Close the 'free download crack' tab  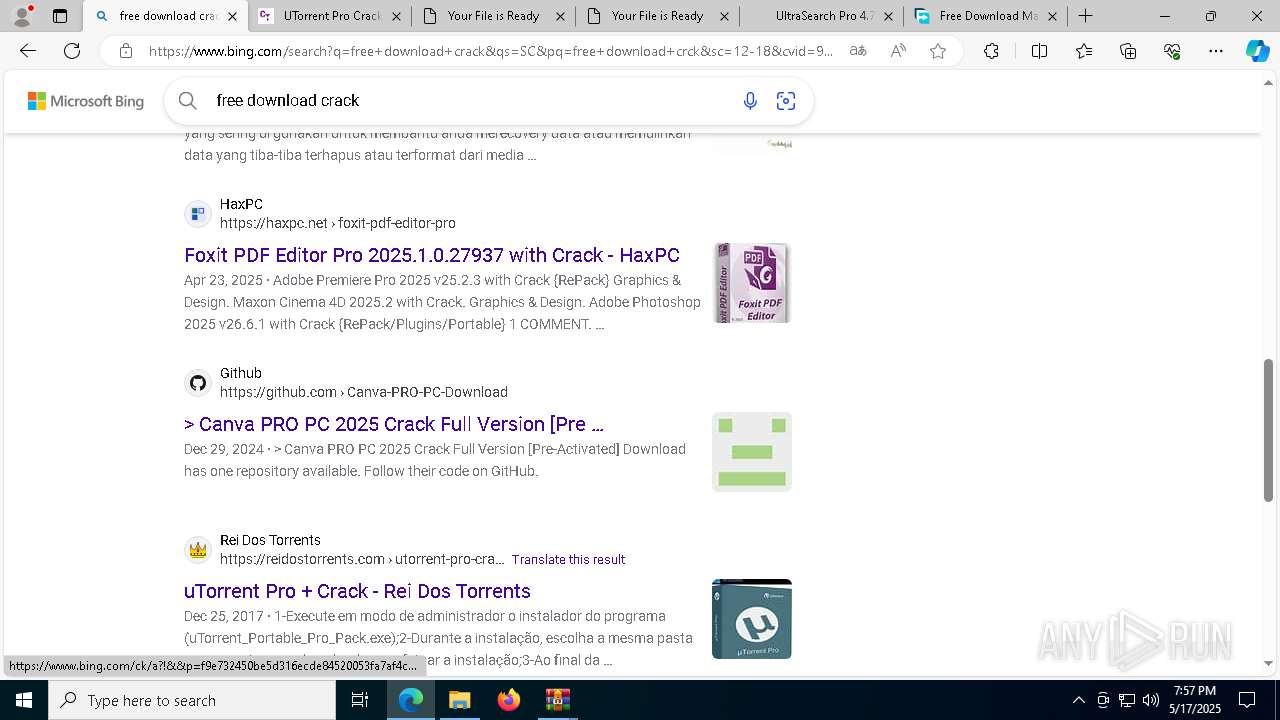pyautogui.click(x=232, y=16)
